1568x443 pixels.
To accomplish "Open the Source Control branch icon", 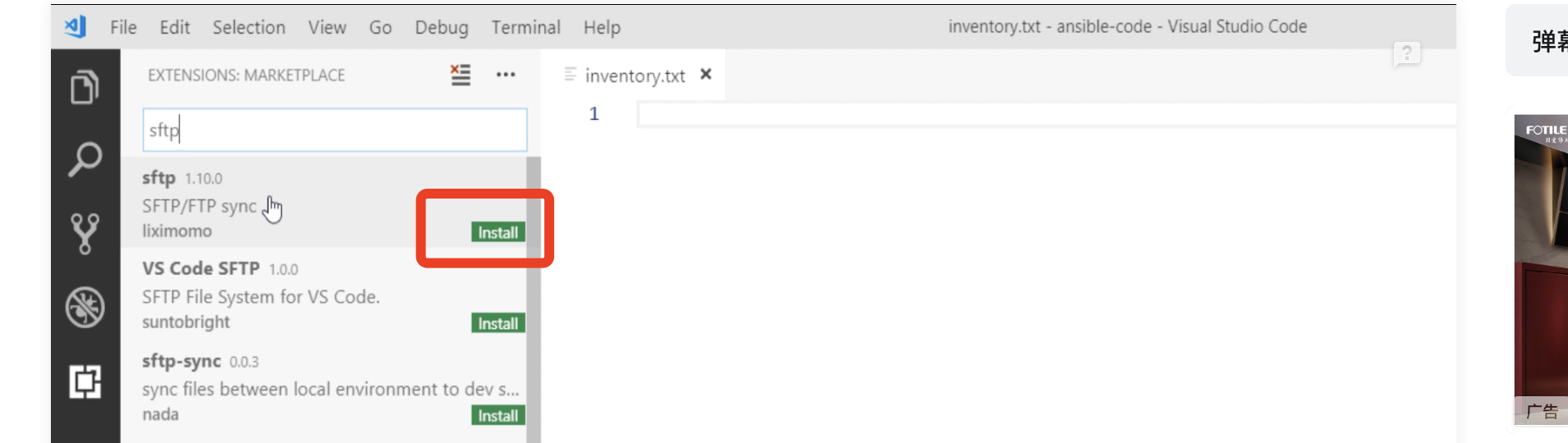I will pyautogui.click(x=85, y=233).
